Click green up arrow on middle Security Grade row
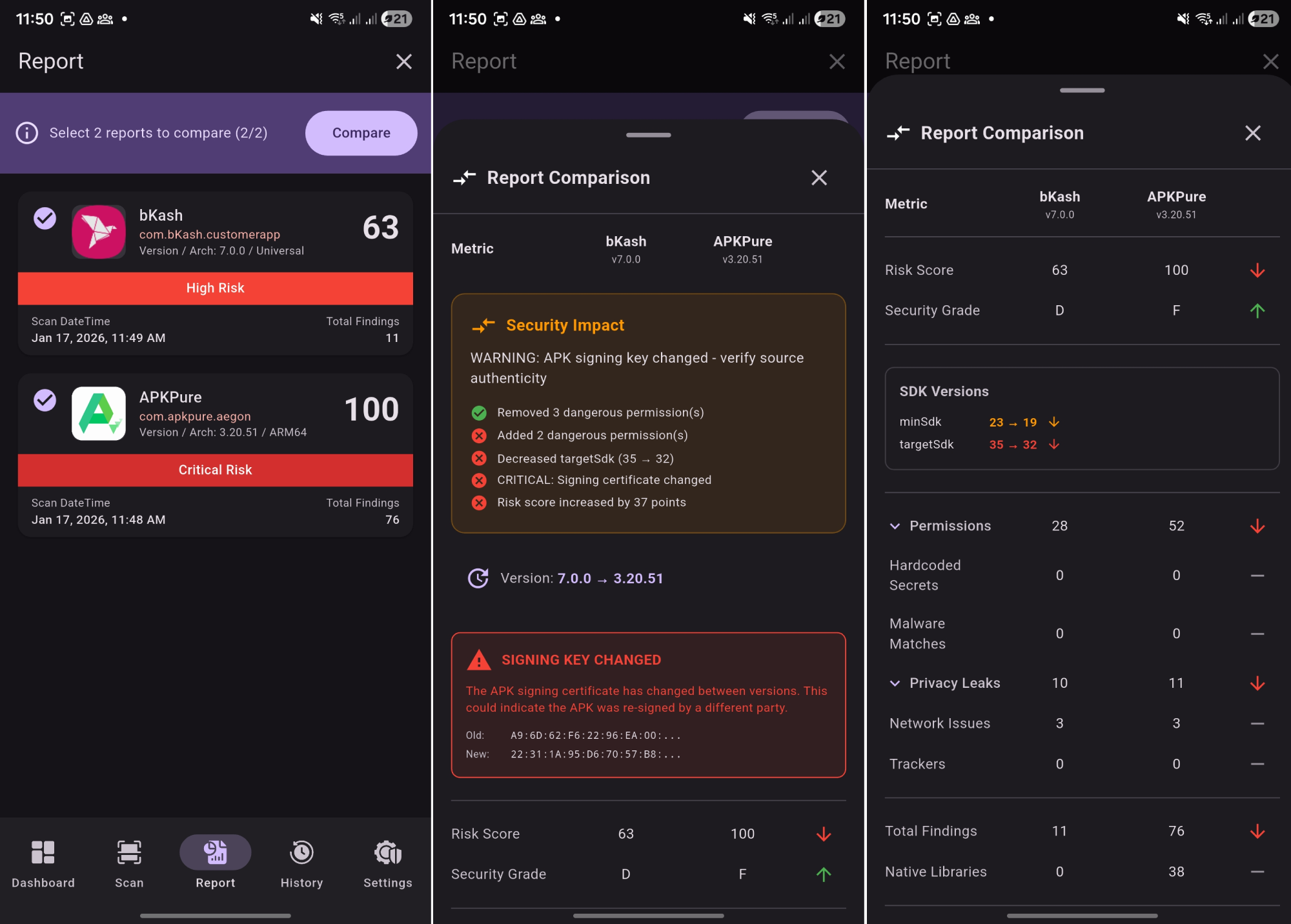Image resolution: width=1291 pixels, height=924 pixels. click(x=824, y=874)
